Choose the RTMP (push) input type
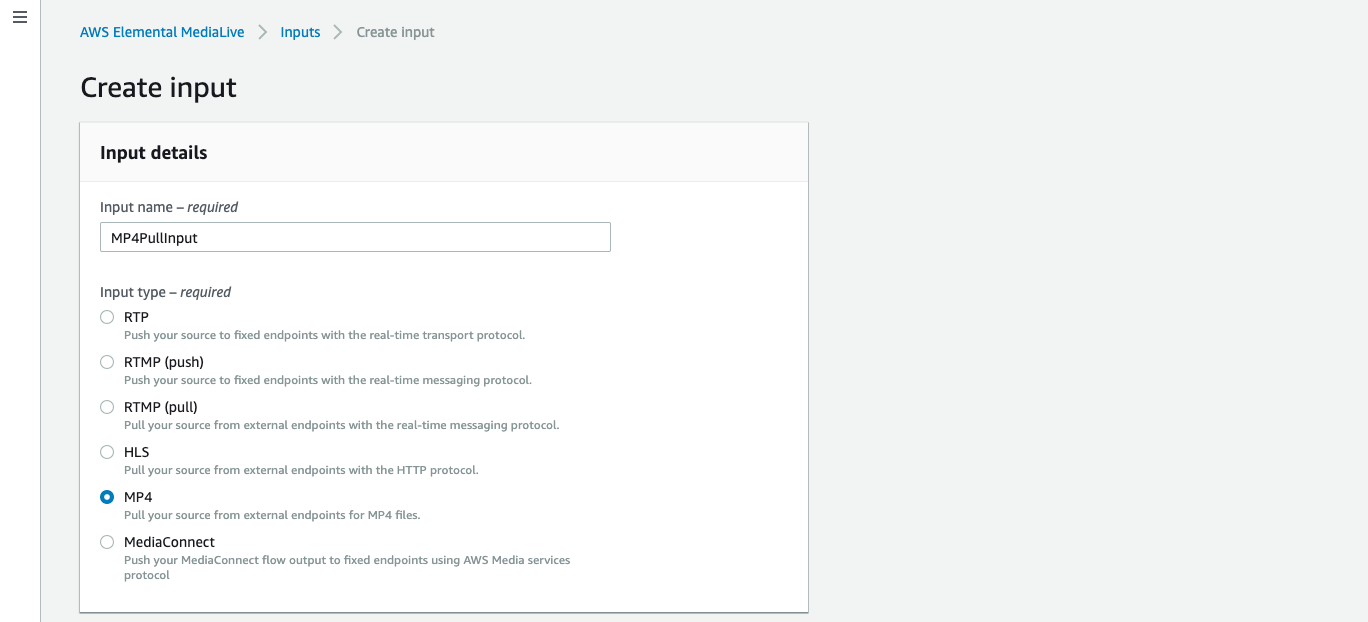Screen dimensions: 1368x622 pos(107,362)
